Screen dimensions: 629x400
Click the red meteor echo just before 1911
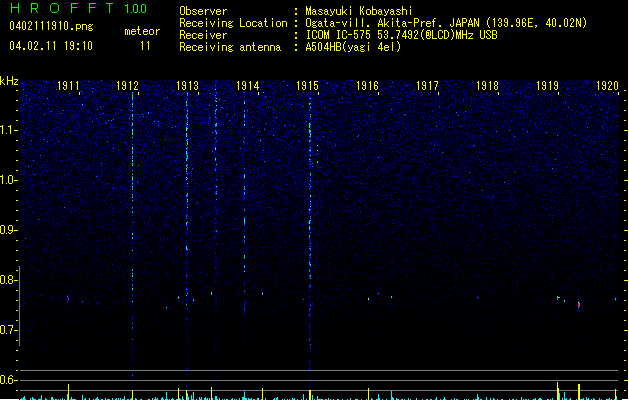68,298
